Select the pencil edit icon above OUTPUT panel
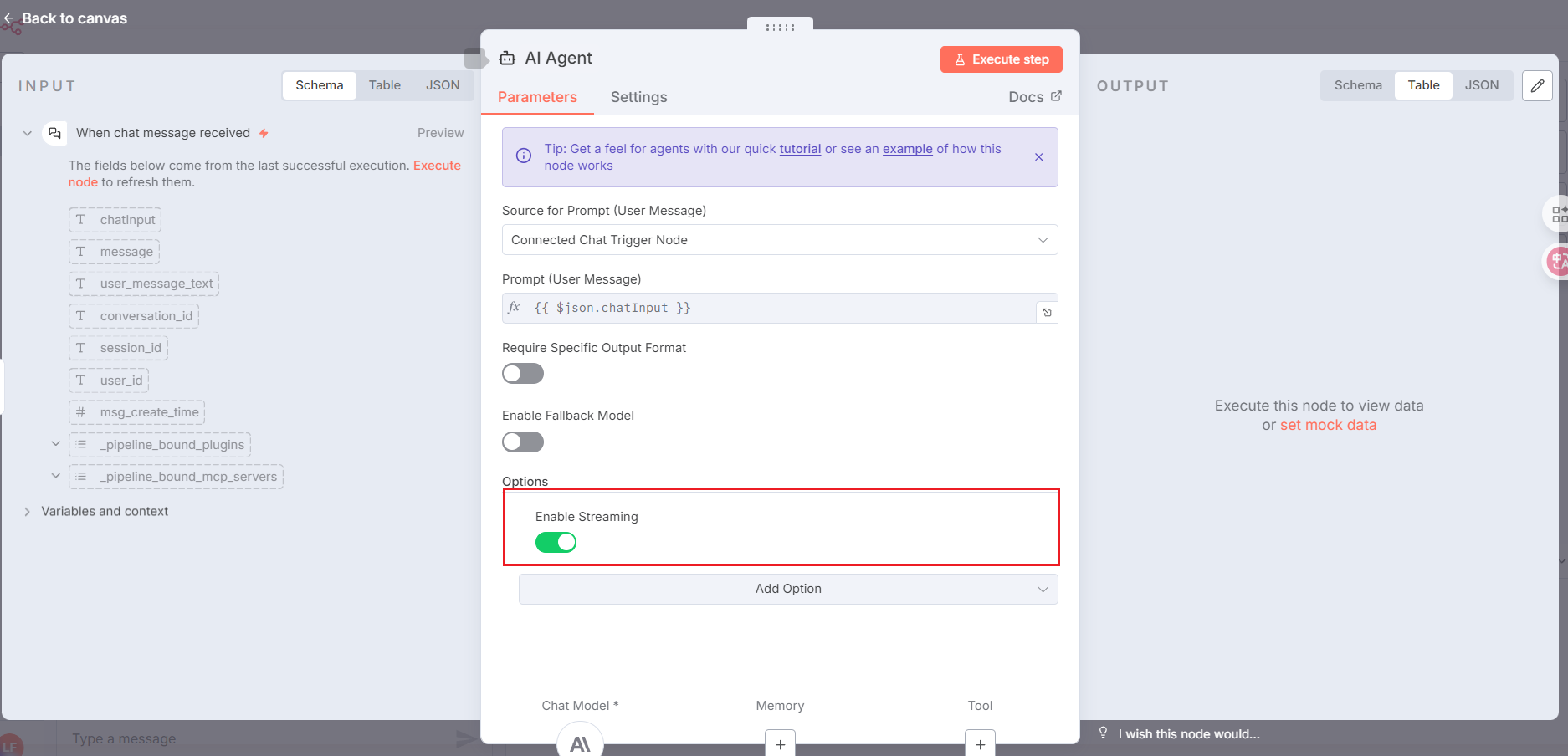The width and height of the screenshot is (1568, 756). click(x=1537, y=86)
